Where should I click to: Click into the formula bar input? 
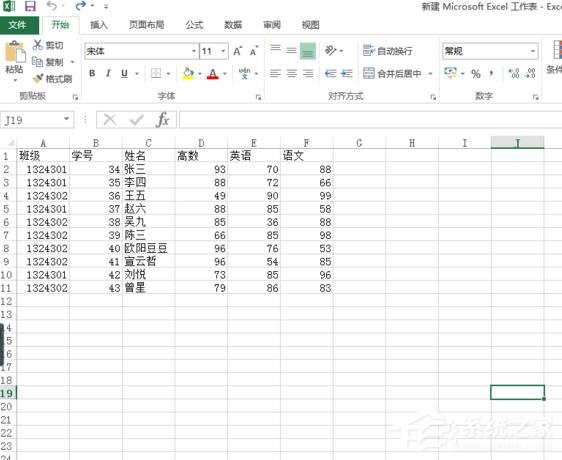click(x=370, y=120)
